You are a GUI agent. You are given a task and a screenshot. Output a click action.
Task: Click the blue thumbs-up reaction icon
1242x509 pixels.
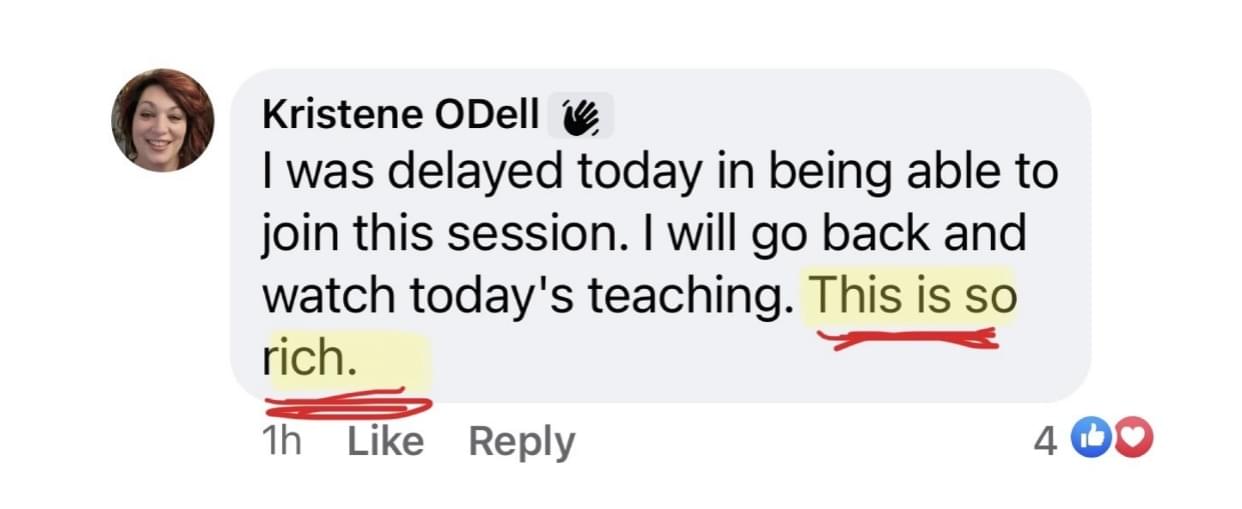pyautogui.click(x=1088, y=440)
